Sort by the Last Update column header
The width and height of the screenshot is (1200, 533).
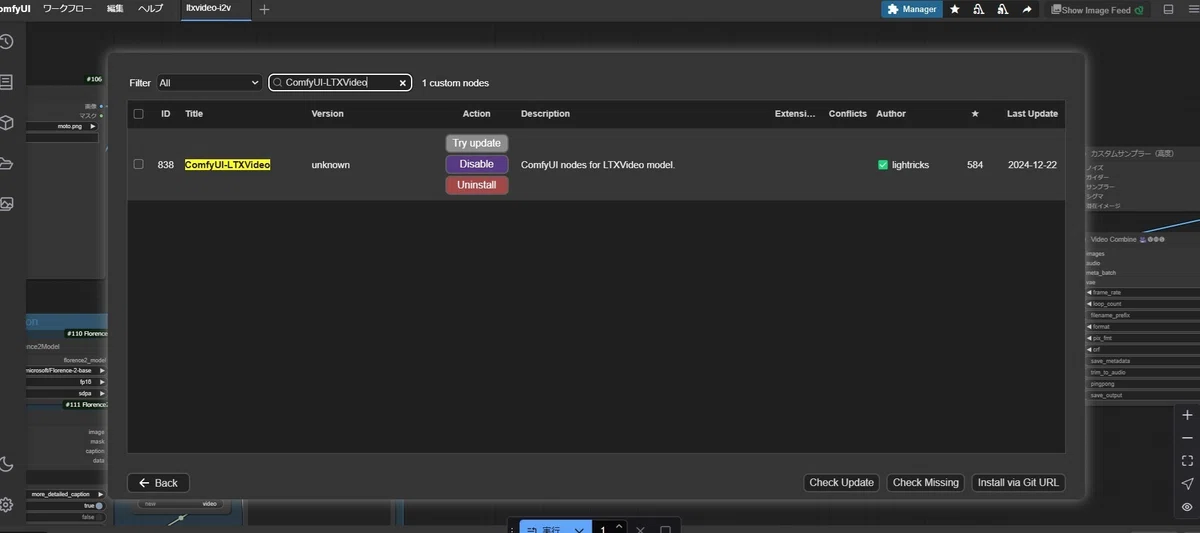coord(1032,114)
